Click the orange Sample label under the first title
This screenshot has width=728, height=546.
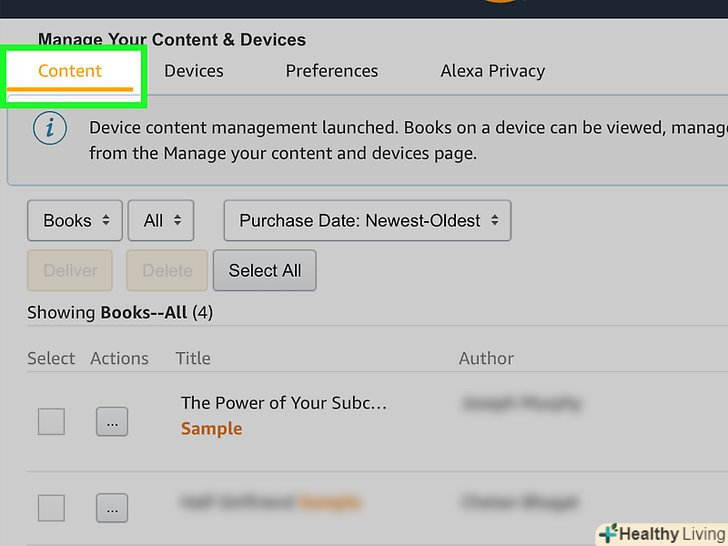(211, 428)
